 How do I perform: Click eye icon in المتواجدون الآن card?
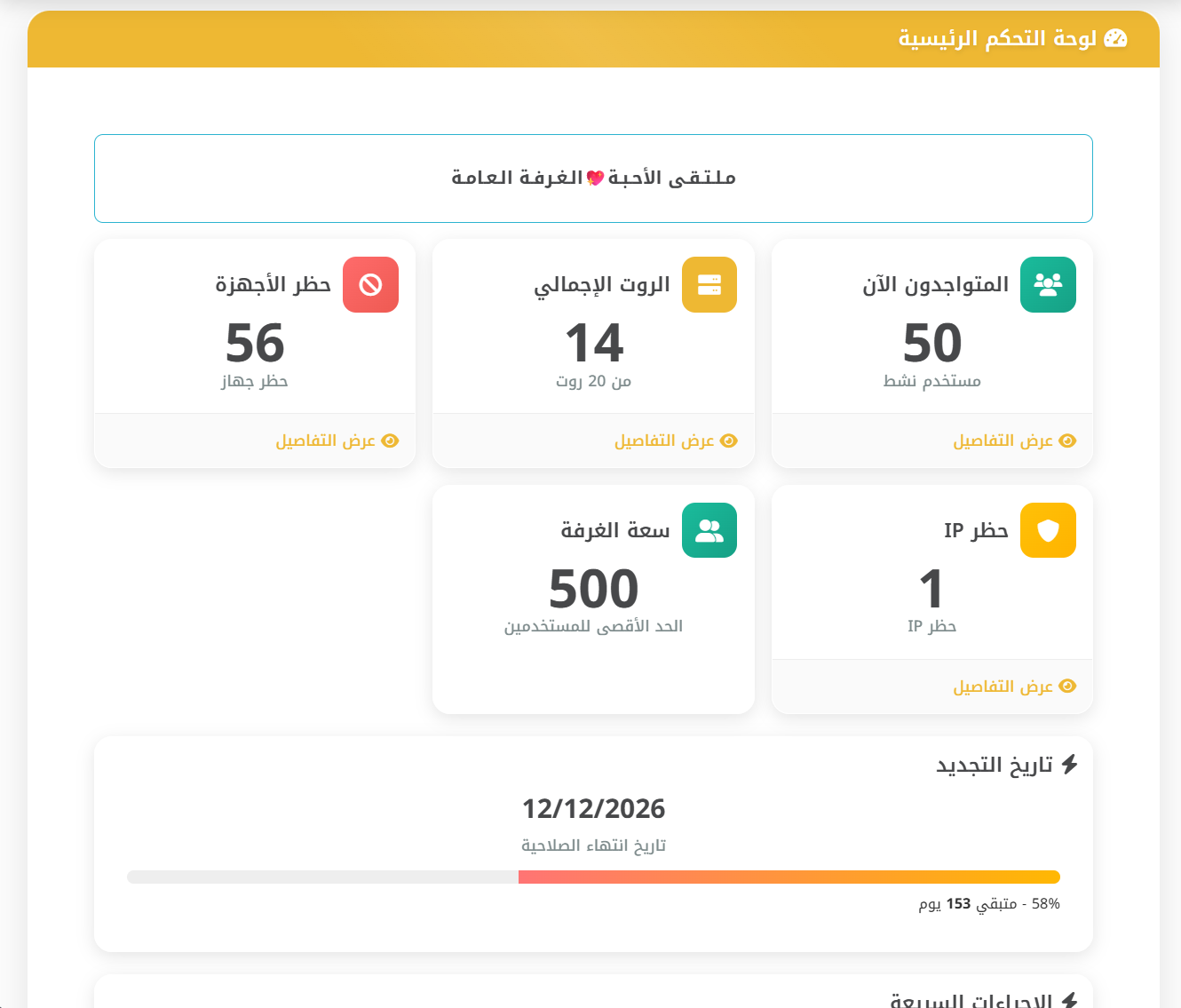tap(1067, 441)
